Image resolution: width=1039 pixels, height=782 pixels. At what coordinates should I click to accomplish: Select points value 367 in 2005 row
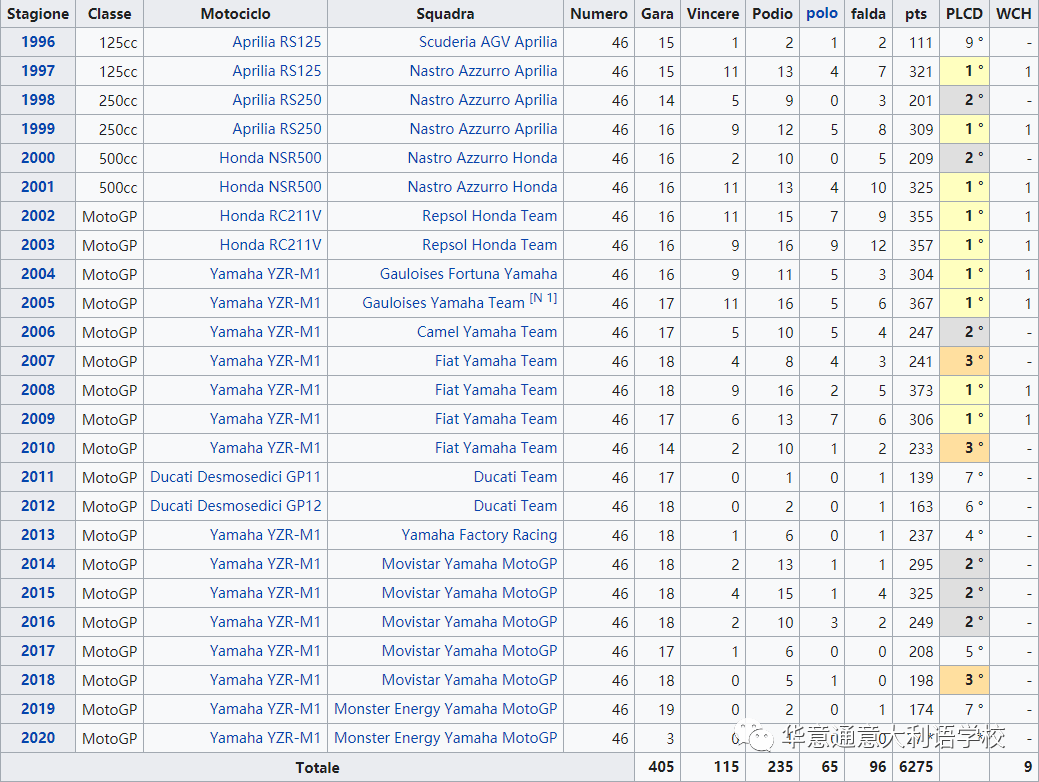pyautogui.click(x=921, y=304)
